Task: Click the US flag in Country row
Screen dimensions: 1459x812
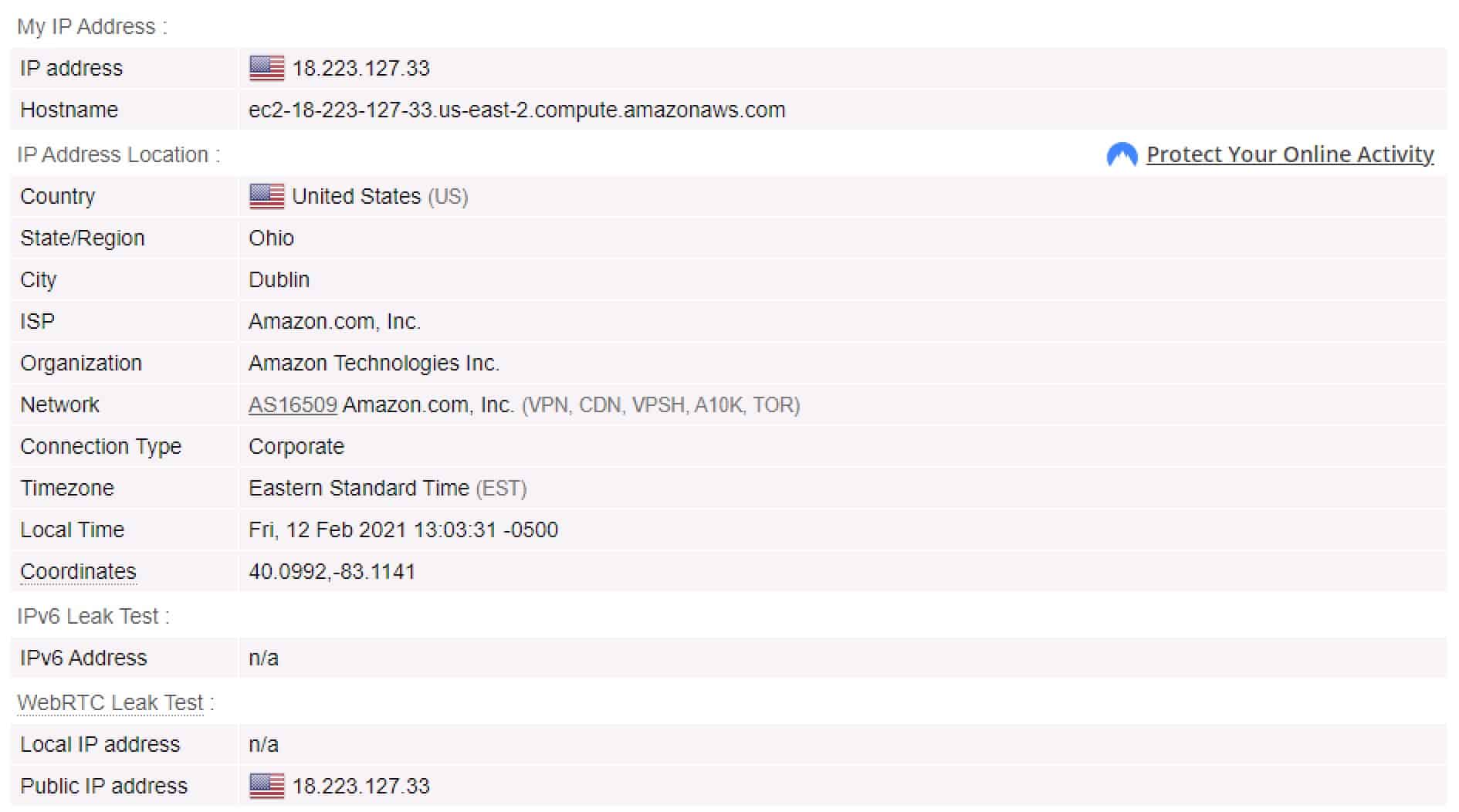Action: tap(266, 196)
